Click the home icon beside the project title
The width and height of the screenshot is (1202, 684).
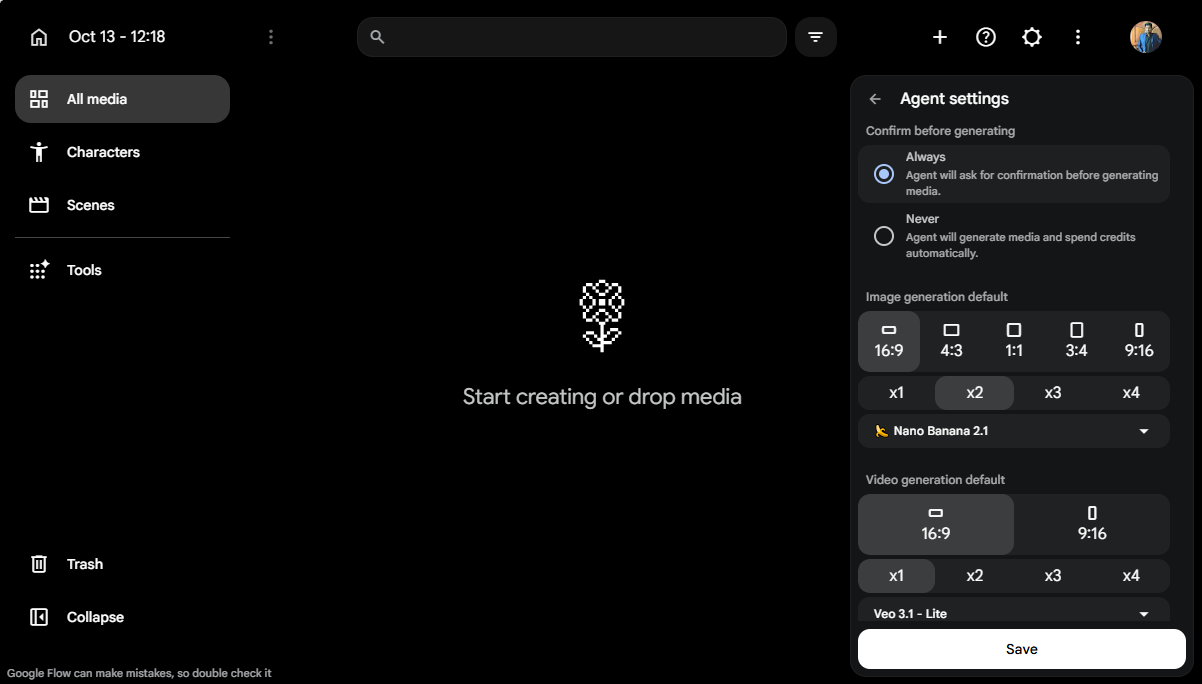39,37
